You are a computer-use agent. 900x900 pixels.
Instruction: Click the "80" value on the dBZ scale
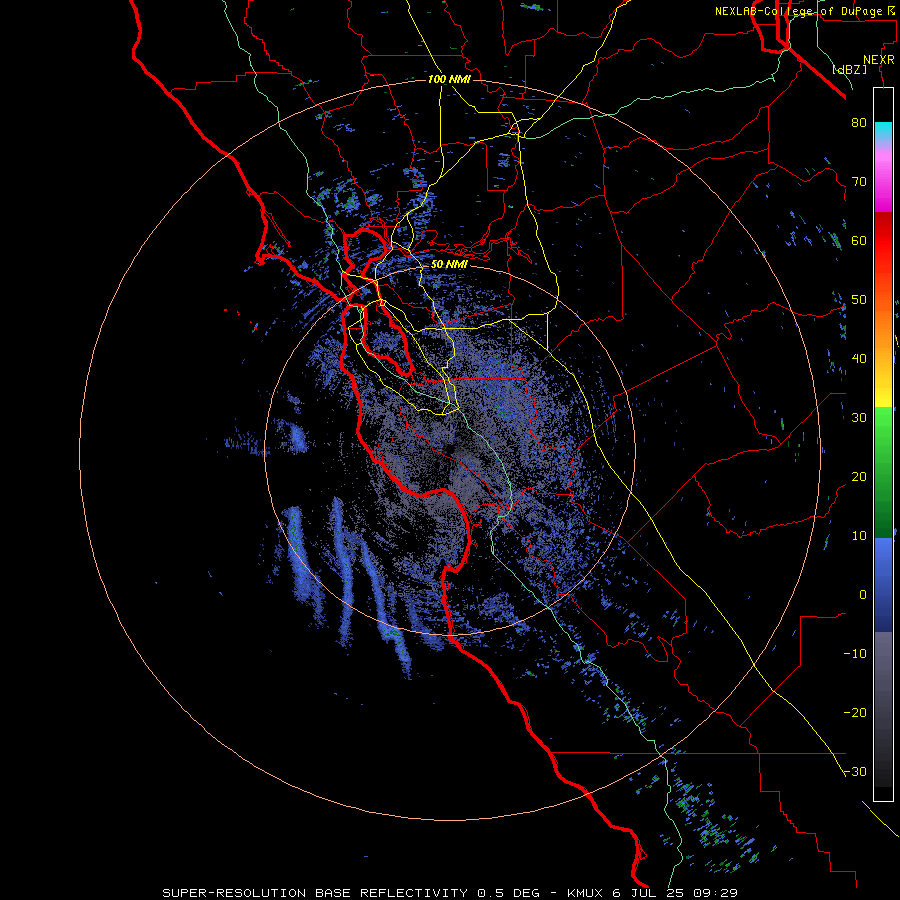[x=859, y=122]
